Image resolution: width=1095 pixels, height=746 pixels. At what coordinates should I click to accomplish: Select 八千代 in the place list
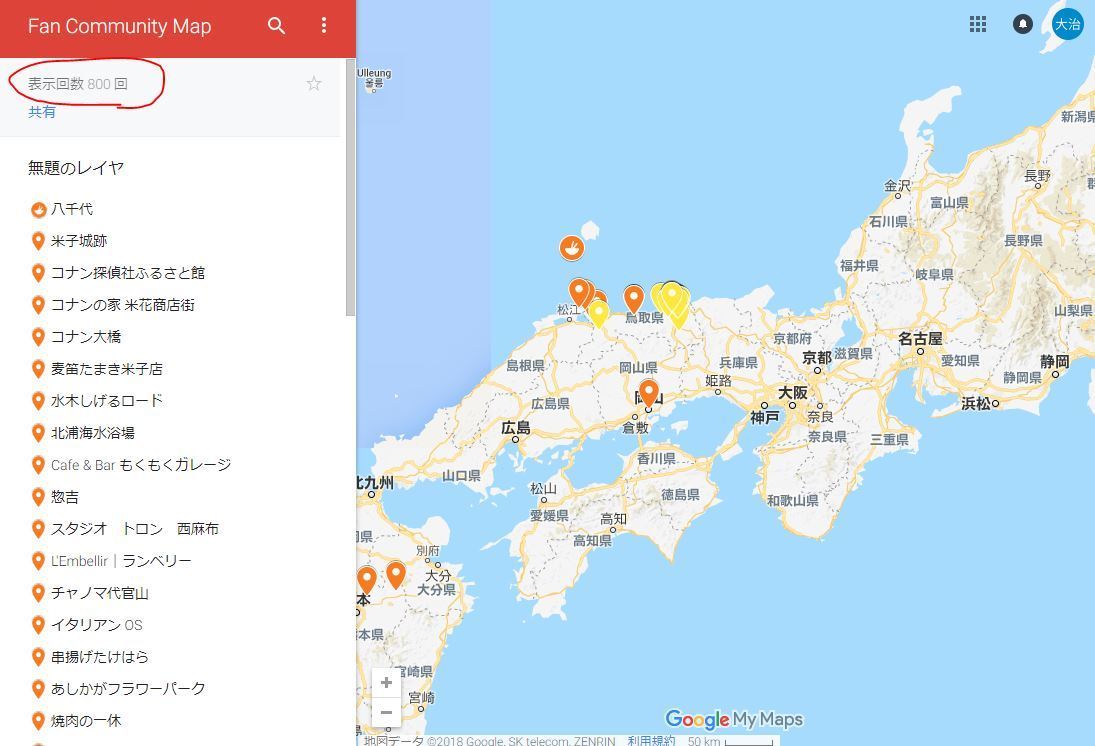pyautogui.click(x=72, y=209)
